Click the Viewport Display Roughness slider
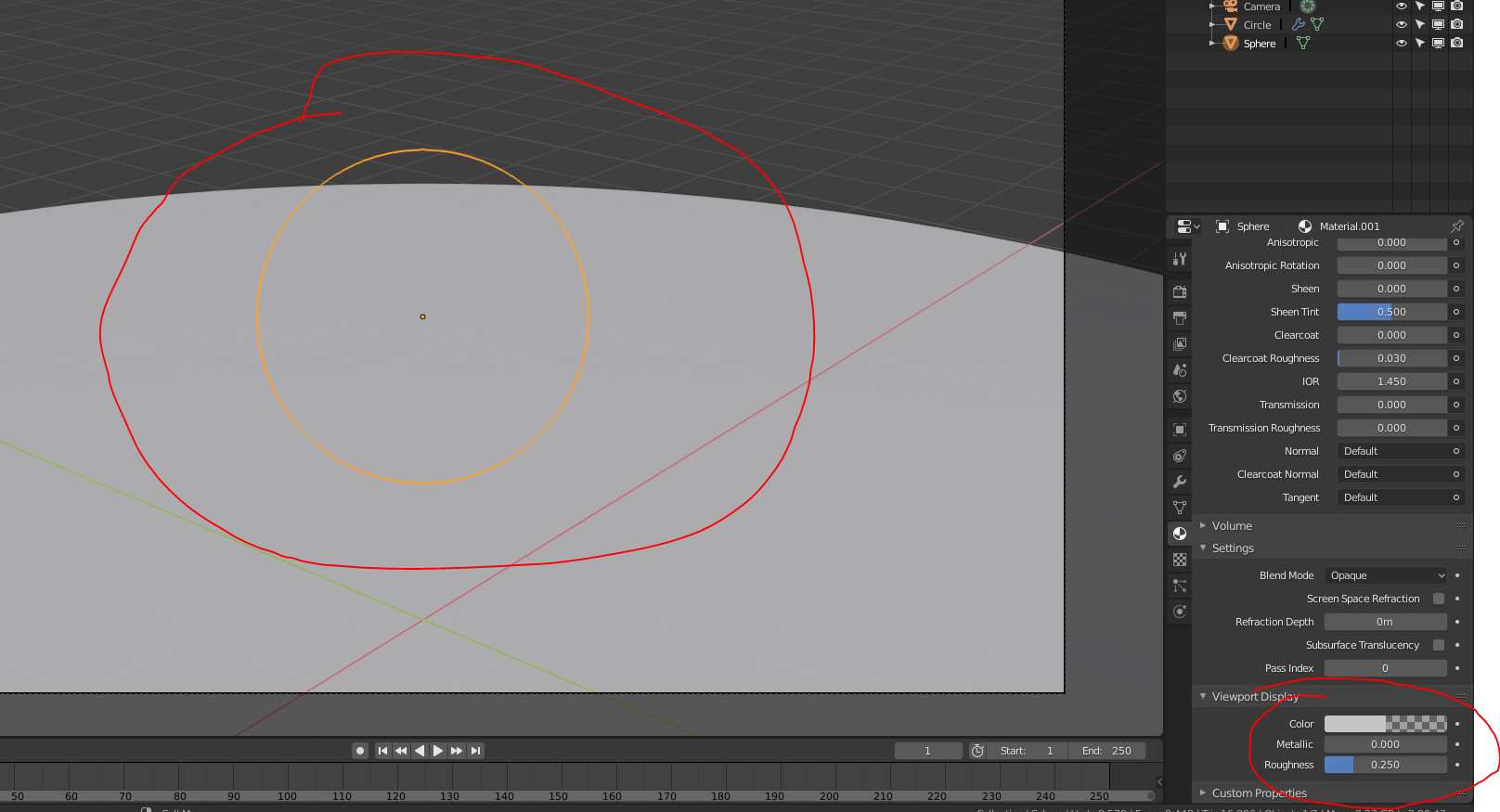Viewport: 1500px width, 812px height. (1386, 765)
